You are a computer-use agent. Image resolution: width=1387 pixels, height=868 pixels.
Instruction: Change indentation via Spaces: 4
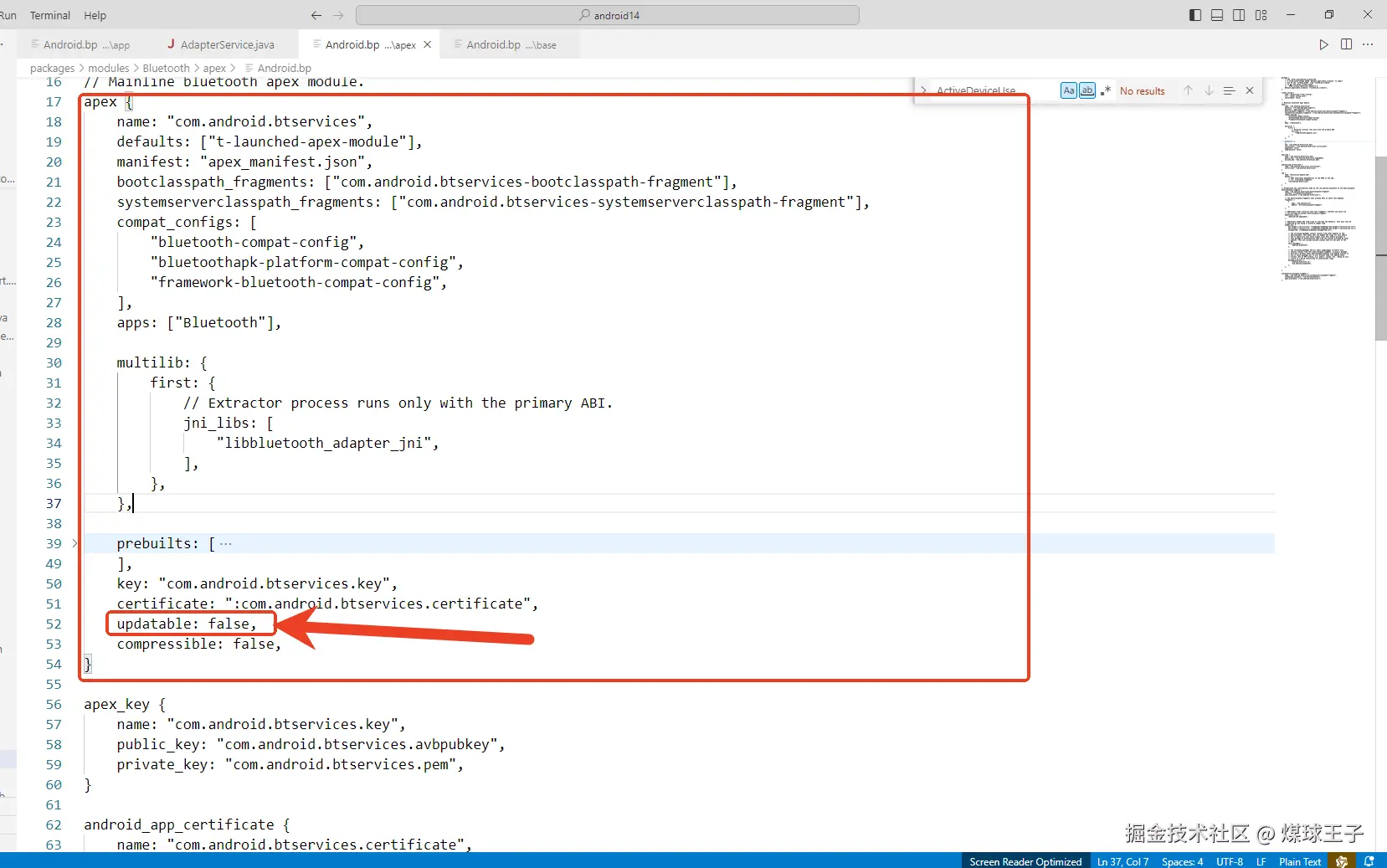point(1182,861)
